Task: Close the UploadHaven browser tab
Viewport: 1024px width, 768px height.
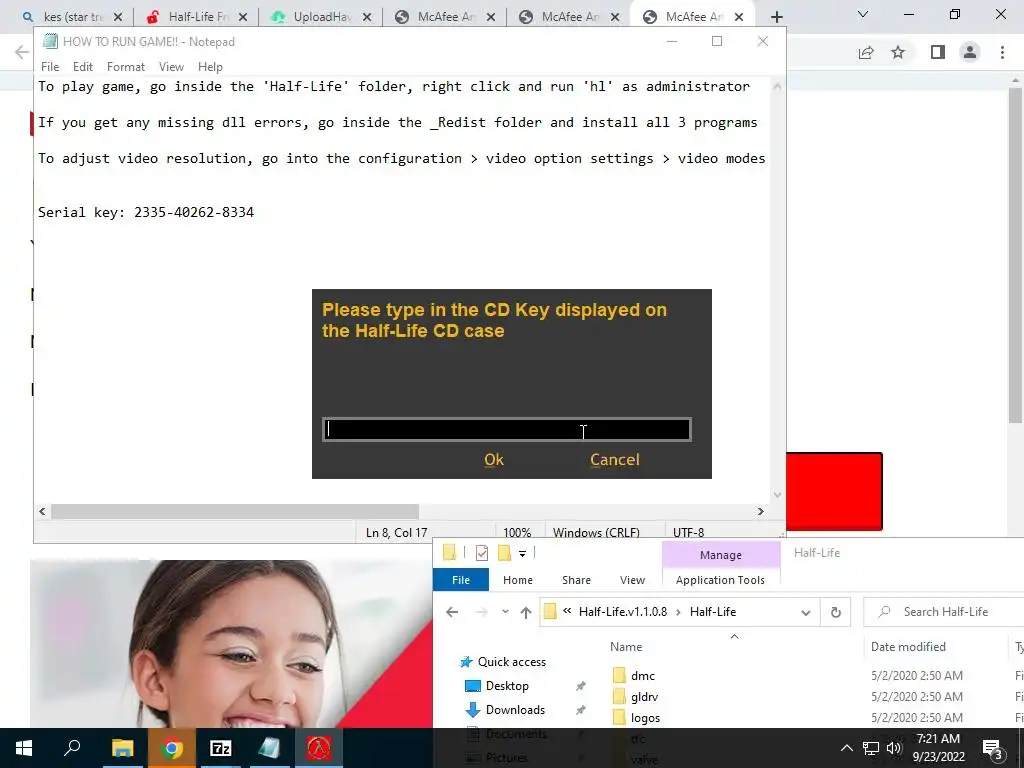Action: click(367, 18)
